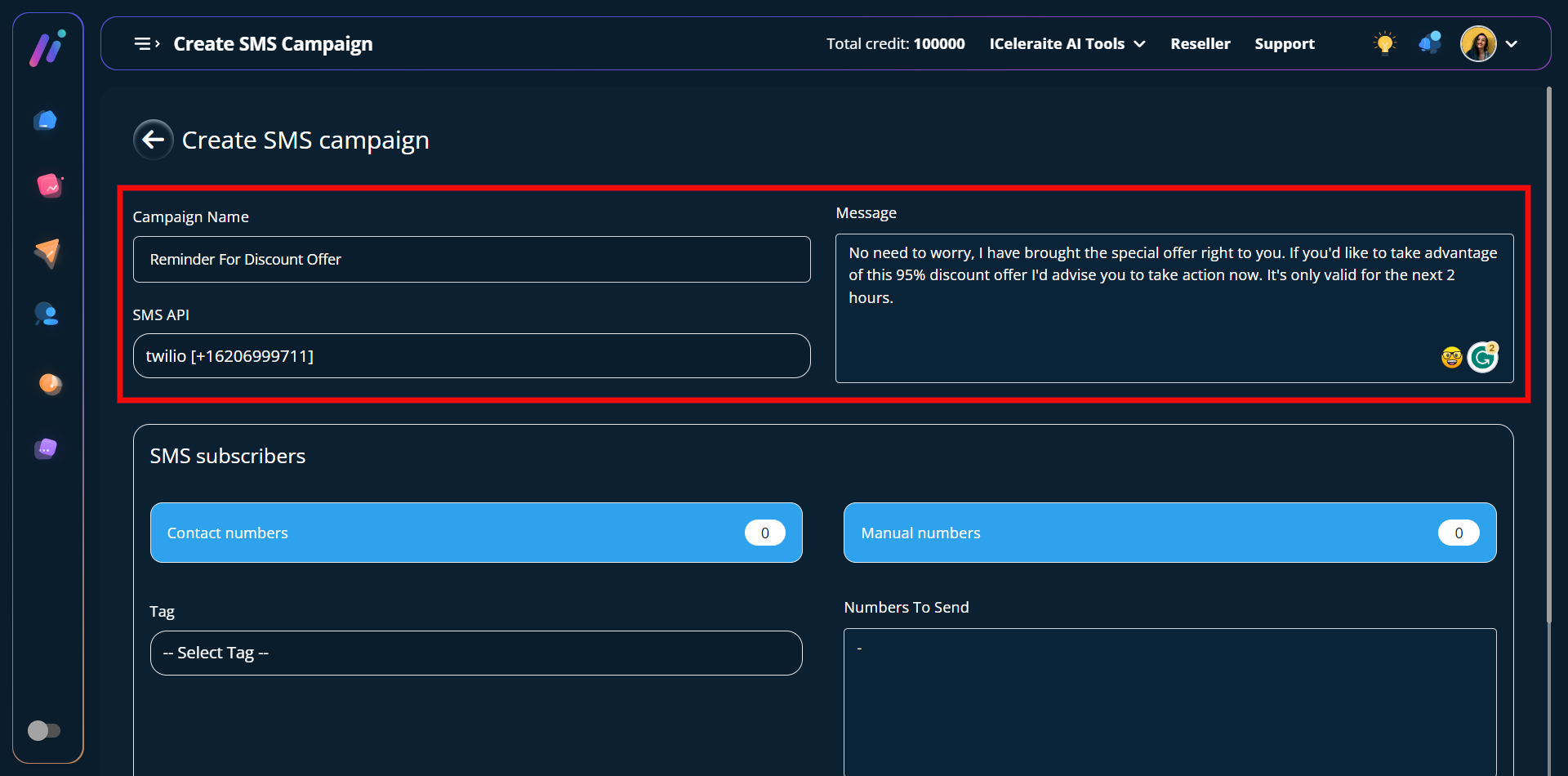Expand the profile menu chevron
The height and width of the screenshot is (776, 1568).
click(1512, 44)
